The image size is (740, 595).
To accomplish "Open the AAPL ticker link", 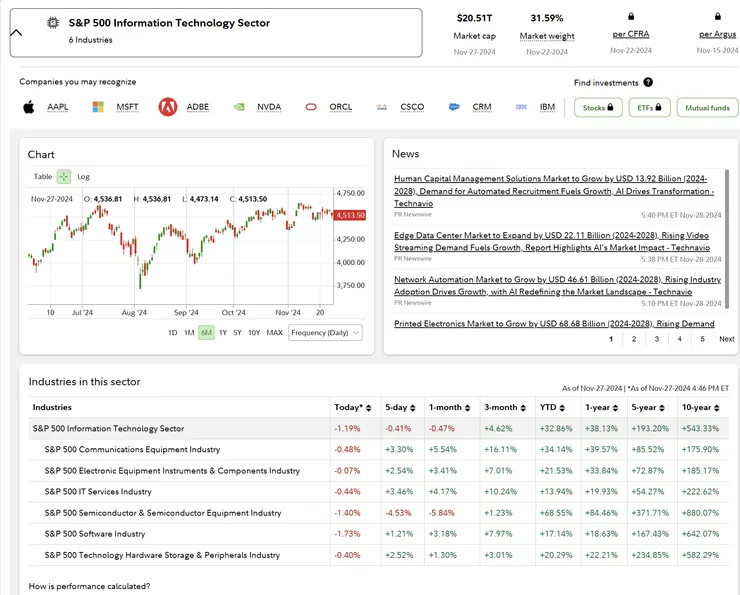I will (x=58, y=107).
